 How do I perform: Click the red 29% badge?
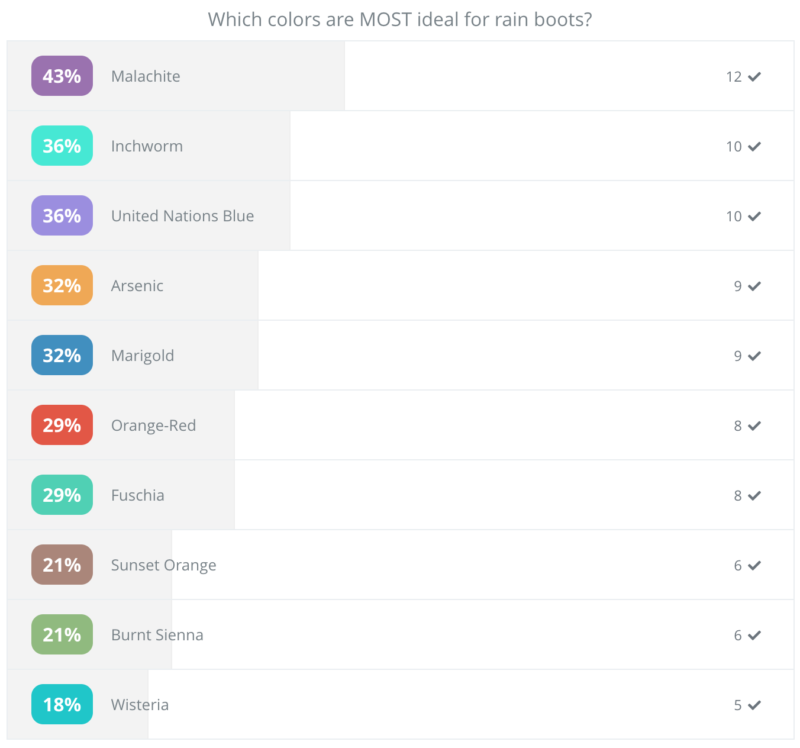62,426
